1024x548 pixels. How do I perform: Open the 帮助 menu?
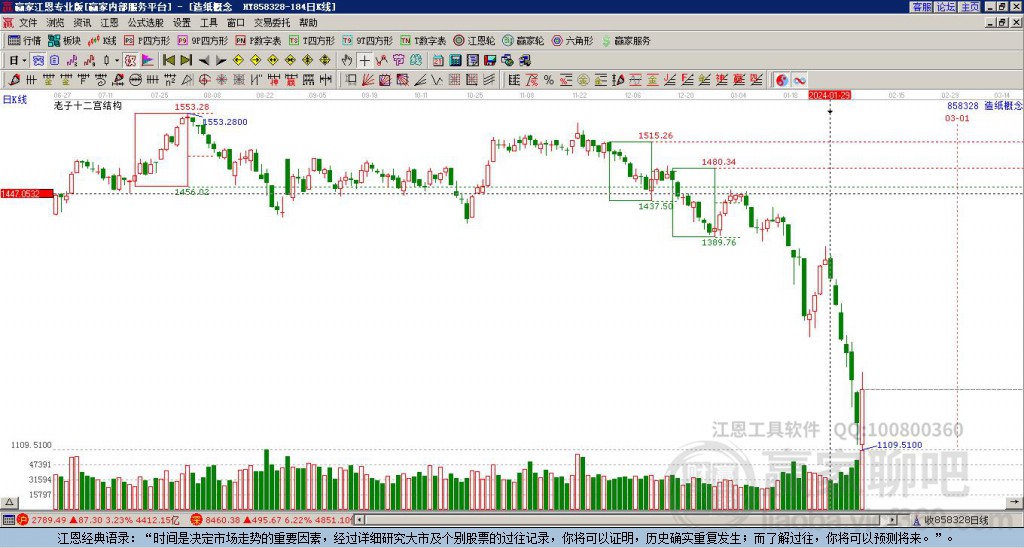tap(308, 23)
